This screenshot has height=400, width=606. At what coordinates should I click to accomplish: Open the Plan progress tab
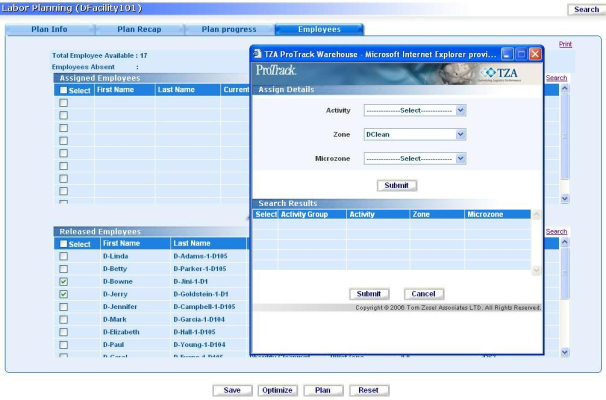230,29
